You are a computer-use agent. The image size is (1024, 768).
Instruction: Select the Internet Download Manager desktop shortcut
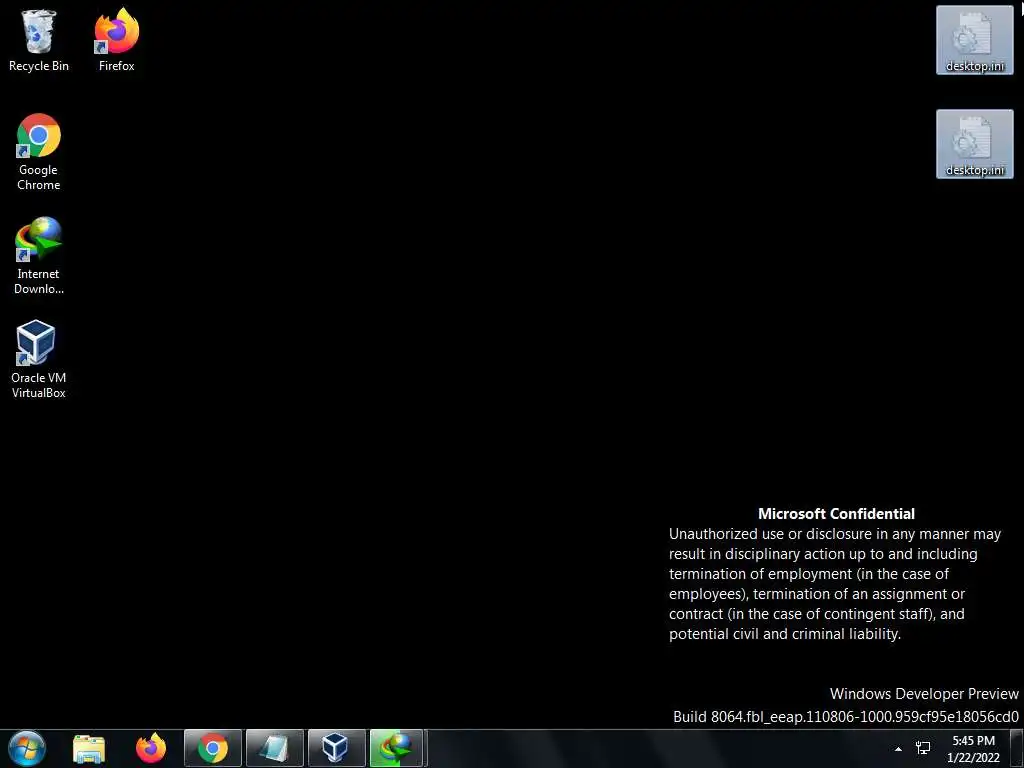[39, 256]
